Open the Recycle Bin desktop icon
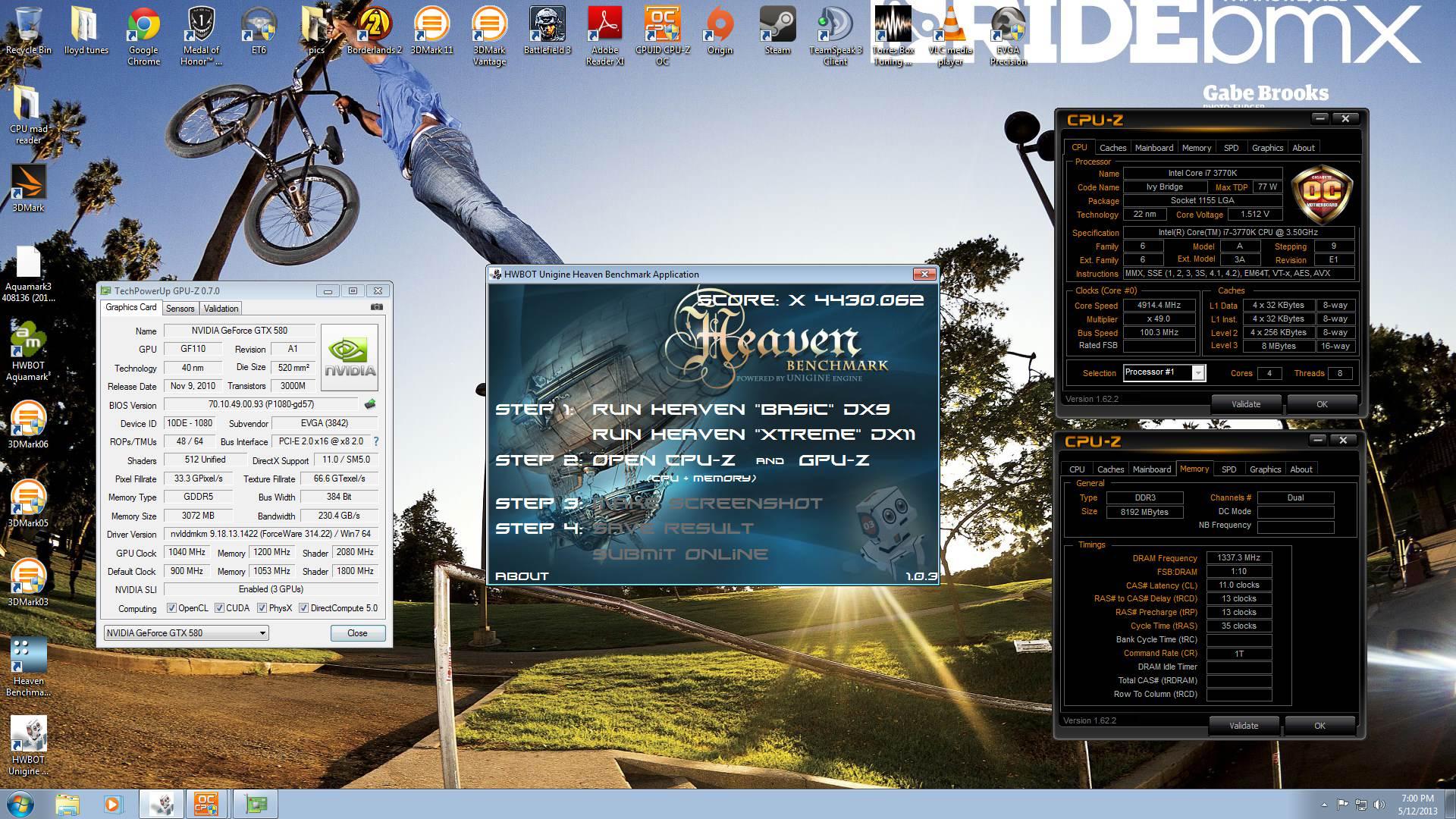The height and width of the screenshot is (819, 1456). (29, 30)
